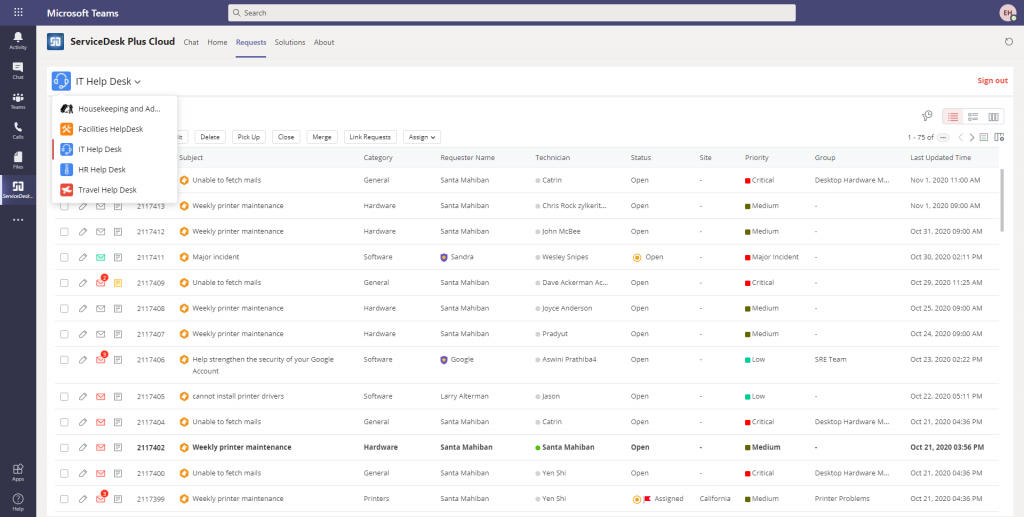Switch to the column (kanban) view icon
The image size is (1024, 517).
(993, 117)
